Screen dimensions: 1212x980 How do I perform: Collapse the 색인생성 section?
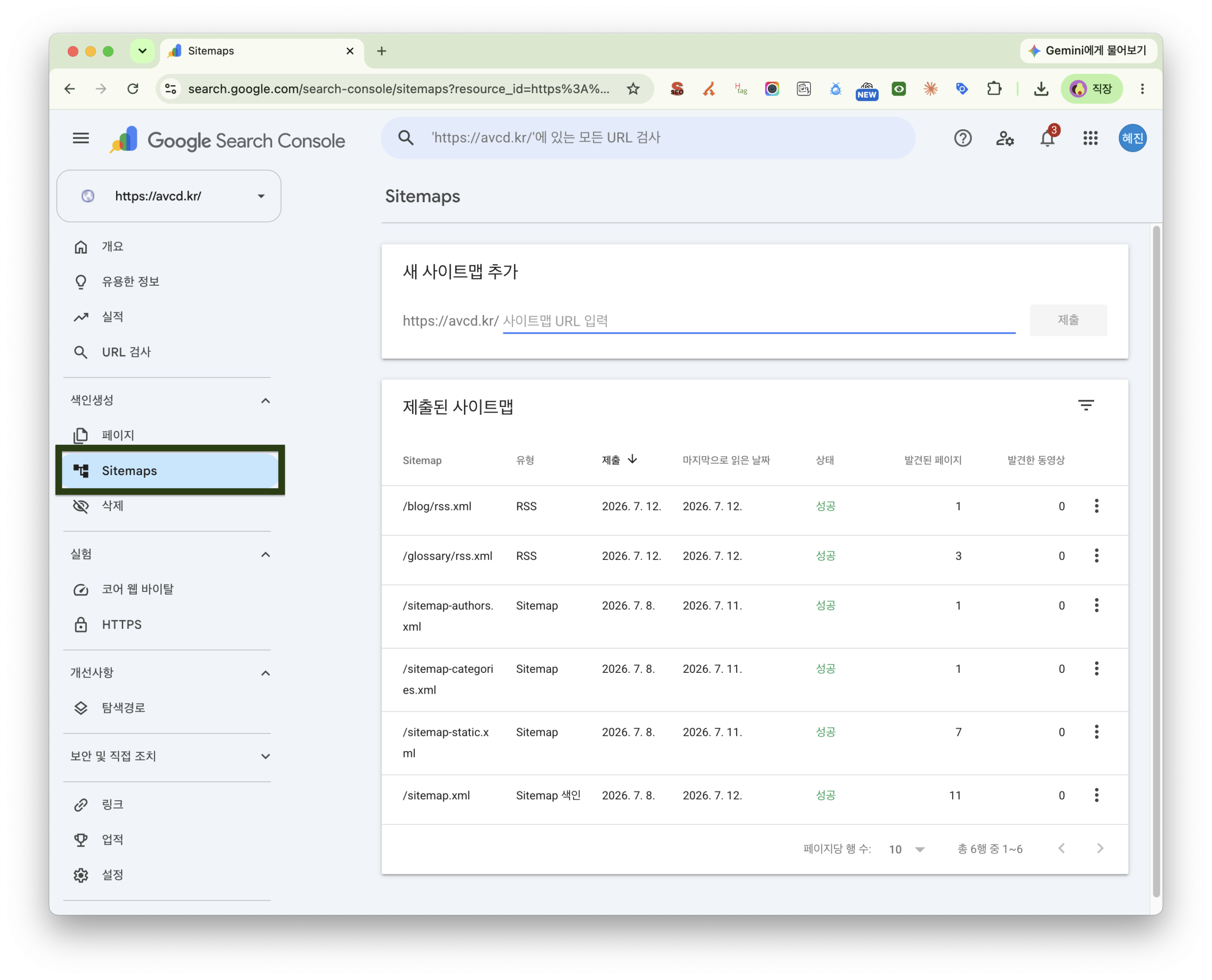pyautogui.click(x=266, y=400)
